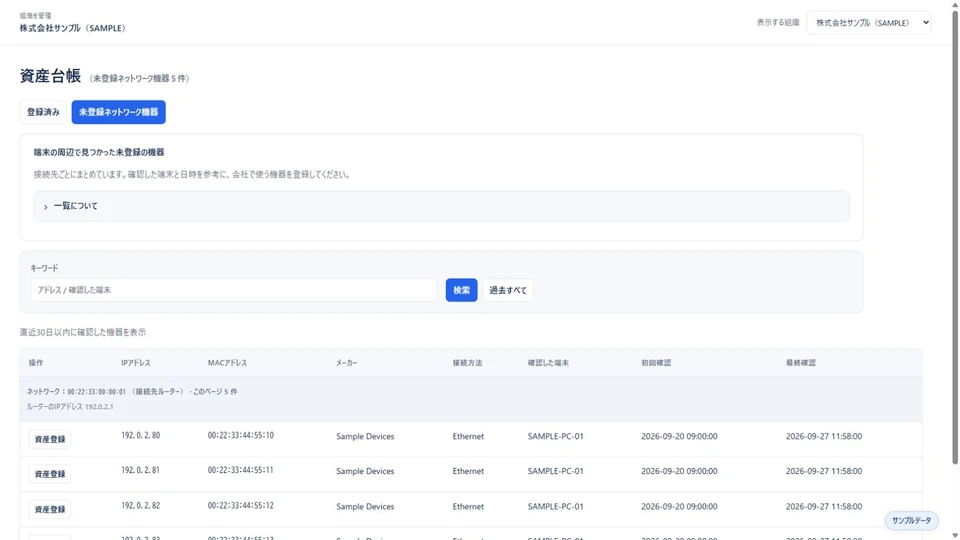Click the 株式会社サンプル(SAMPLE) header title
Viewport: 960px width, 540px height.
(x=72, y=28)
